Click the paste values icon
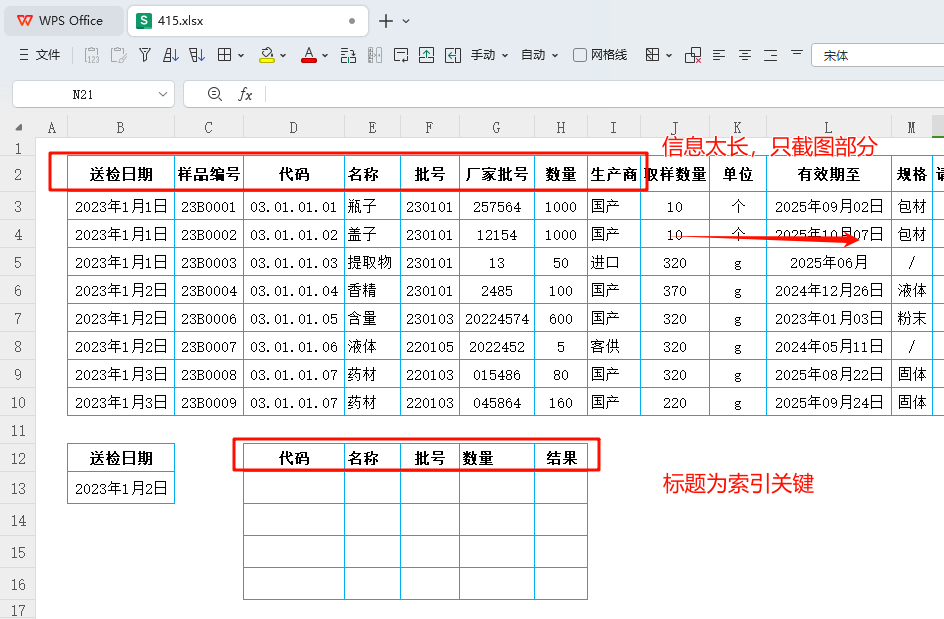 coord(92,55)
